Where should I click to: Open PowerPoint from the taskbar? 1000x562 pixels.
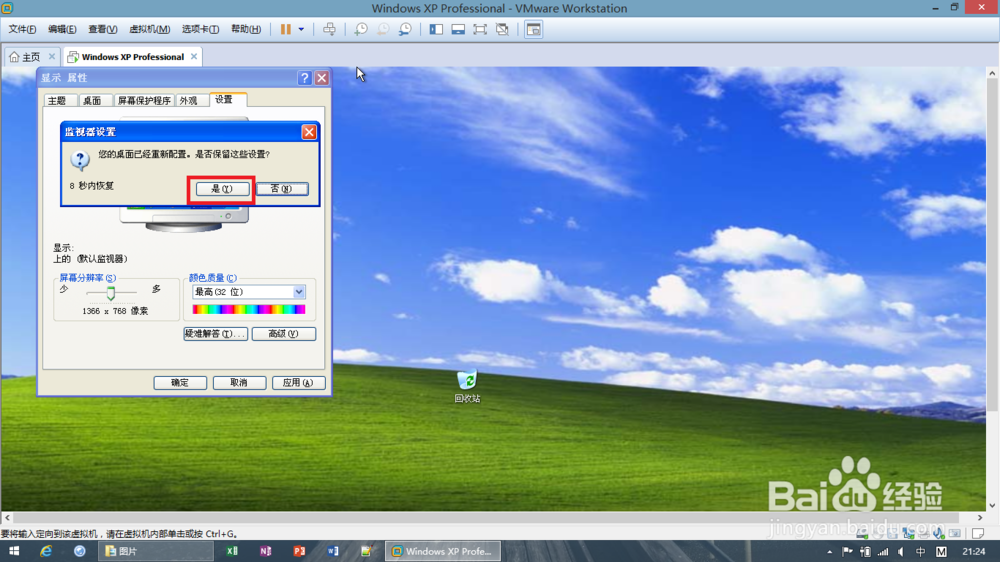pyautogui.click(x=299, y=551)
